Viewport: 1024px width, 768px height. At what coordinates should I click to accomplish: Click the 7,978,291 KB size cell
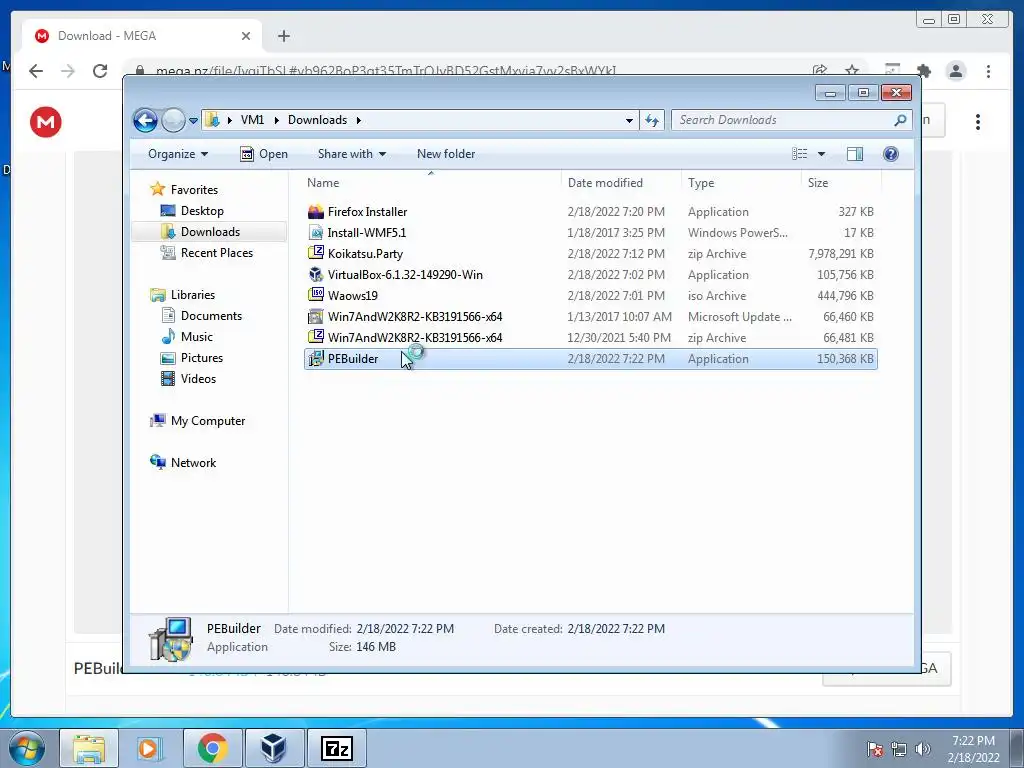[x=840, y=254]
